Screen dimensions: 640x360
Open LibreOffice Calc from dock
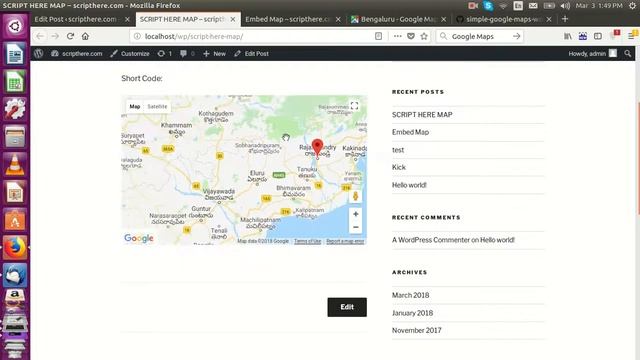coord(15,82)
